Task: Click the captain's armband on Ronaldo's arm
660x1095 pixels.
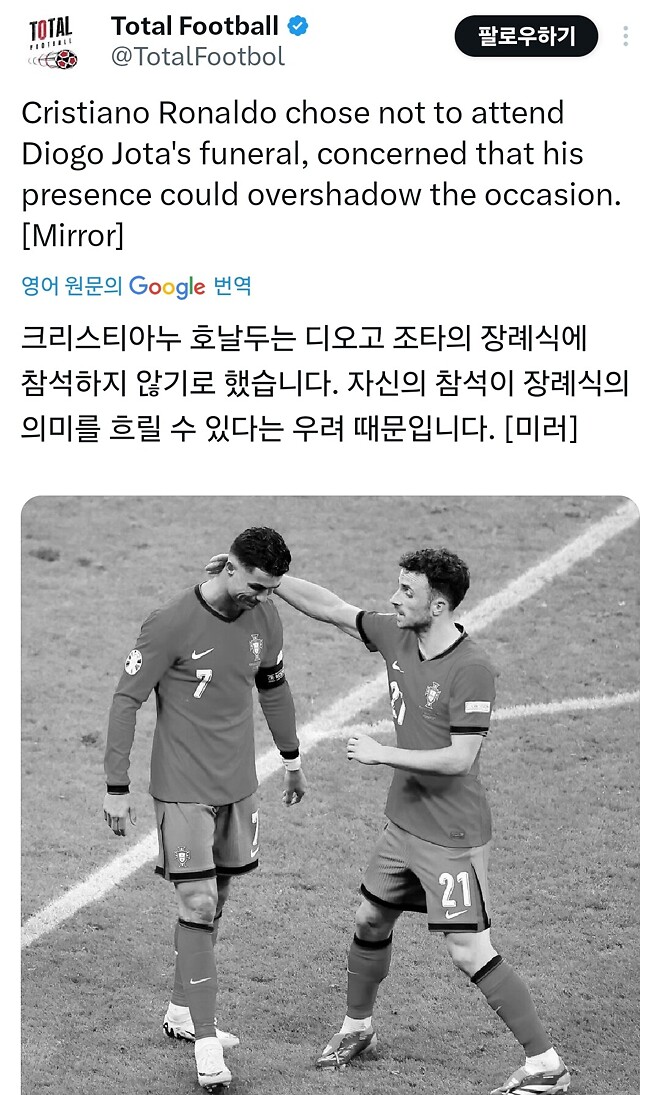Action: click(x=270, y=673)
